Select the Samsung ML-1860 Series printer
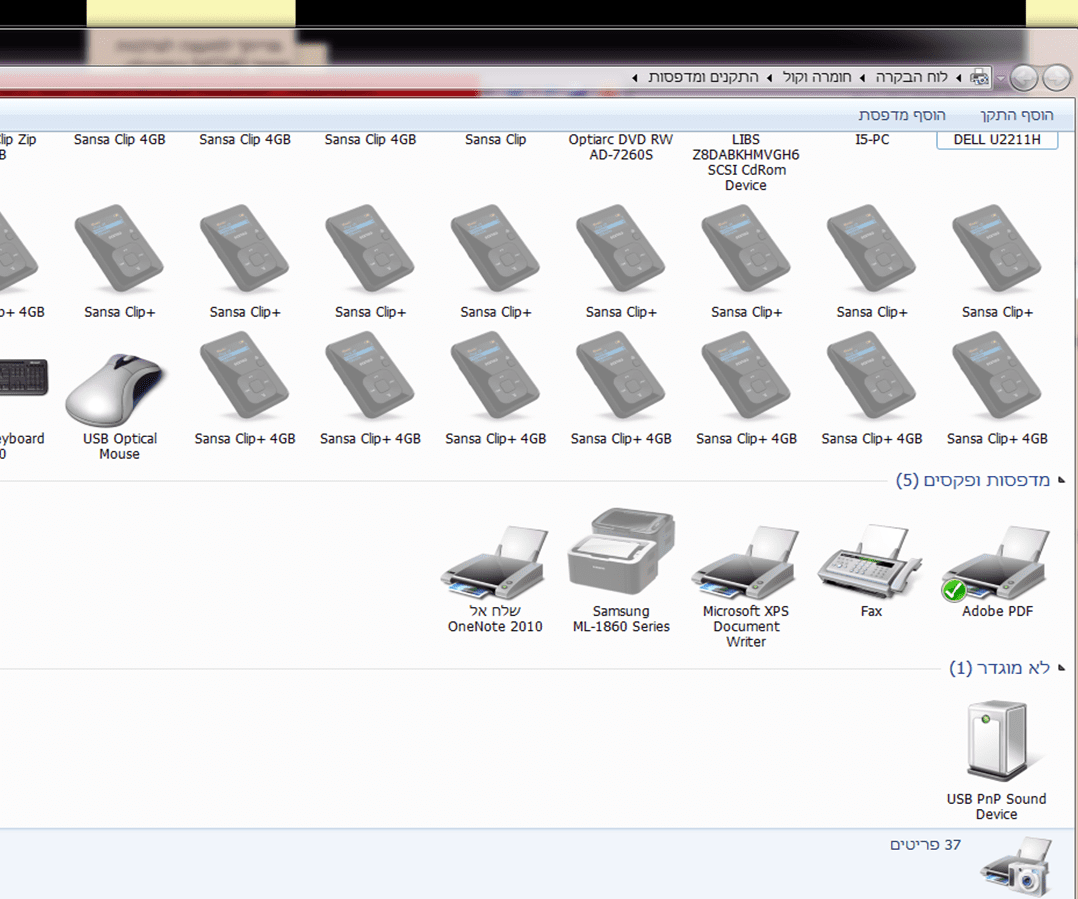1078x899 pixels. 621,551
